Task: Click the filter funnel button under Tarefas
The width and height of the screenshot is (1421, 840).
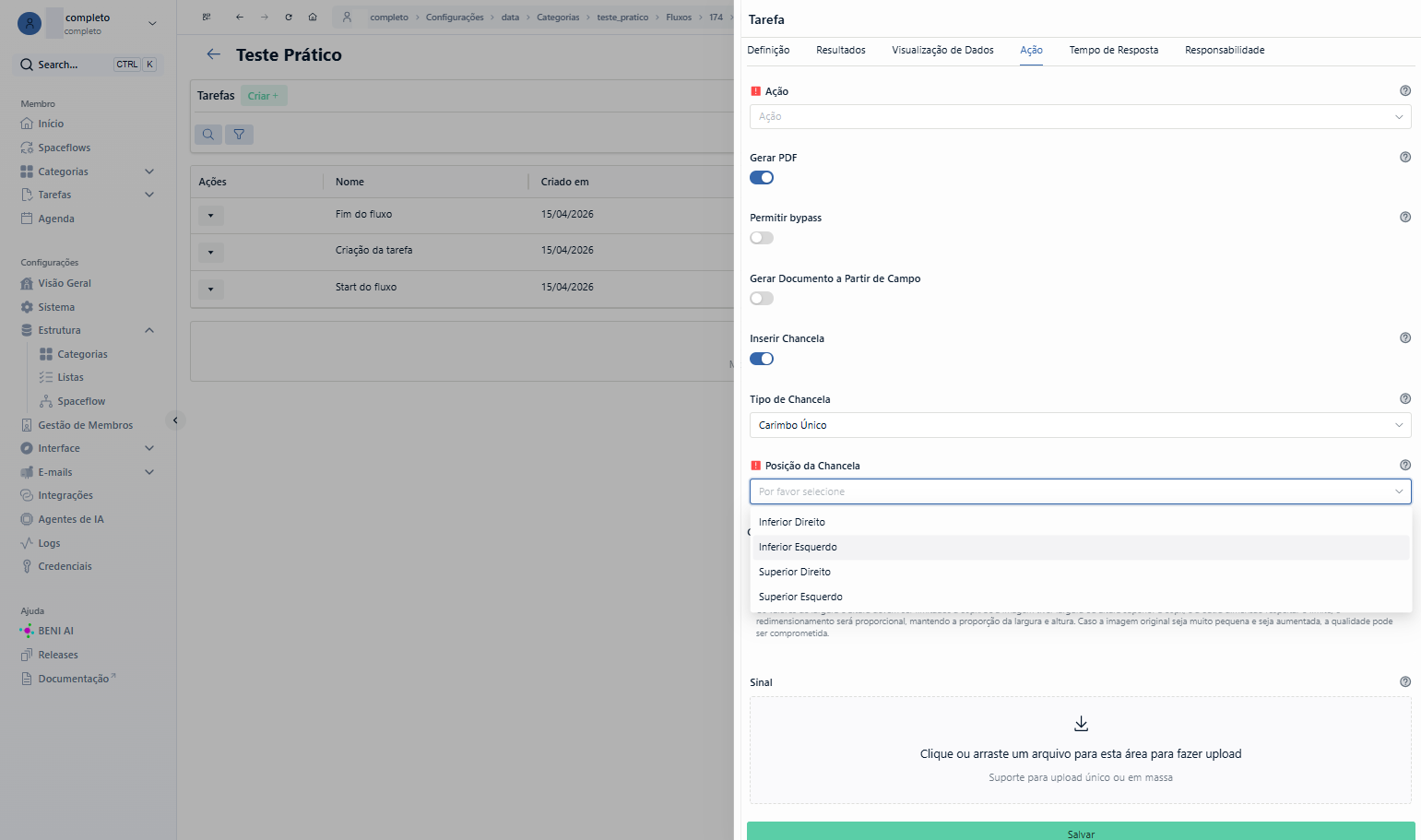Action: coord(239,135)
